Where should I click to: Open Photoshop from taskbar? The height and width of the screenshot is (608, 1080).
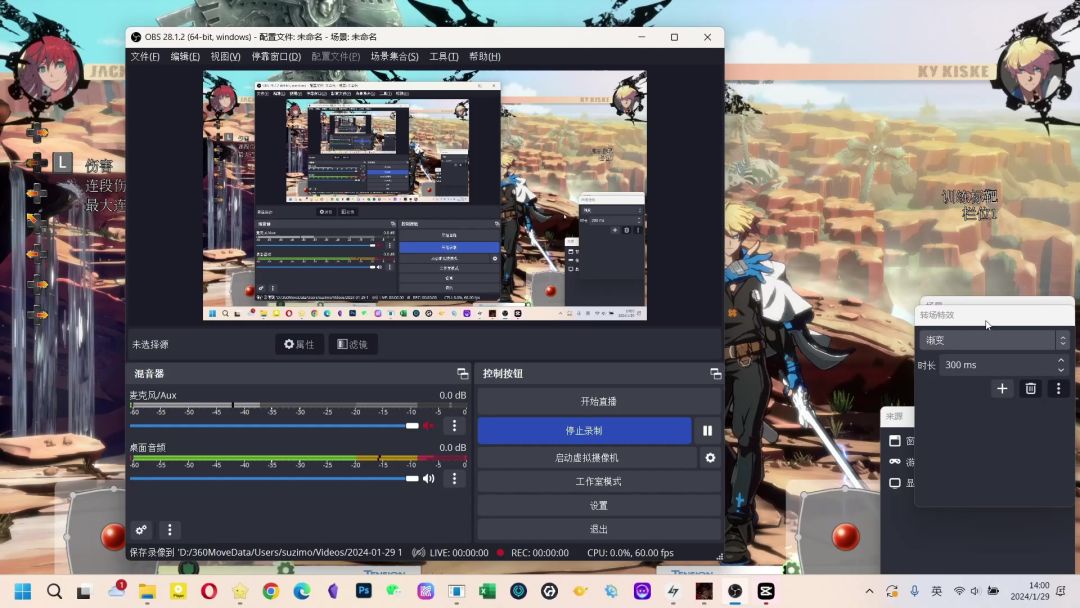click(364, 591)
